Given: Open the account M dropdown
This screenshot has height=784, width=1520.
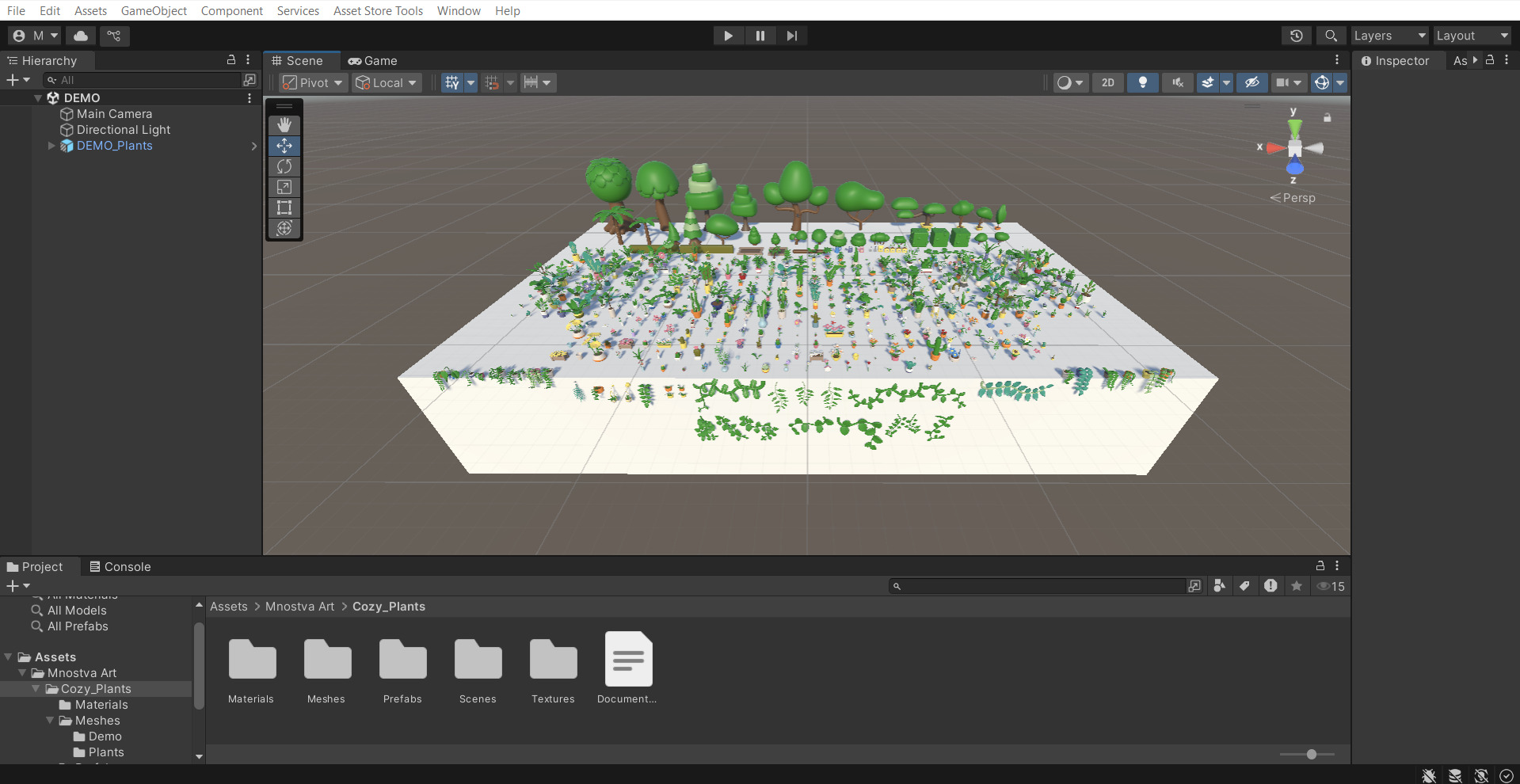Looking at the screenshot, I should (35, 36).
